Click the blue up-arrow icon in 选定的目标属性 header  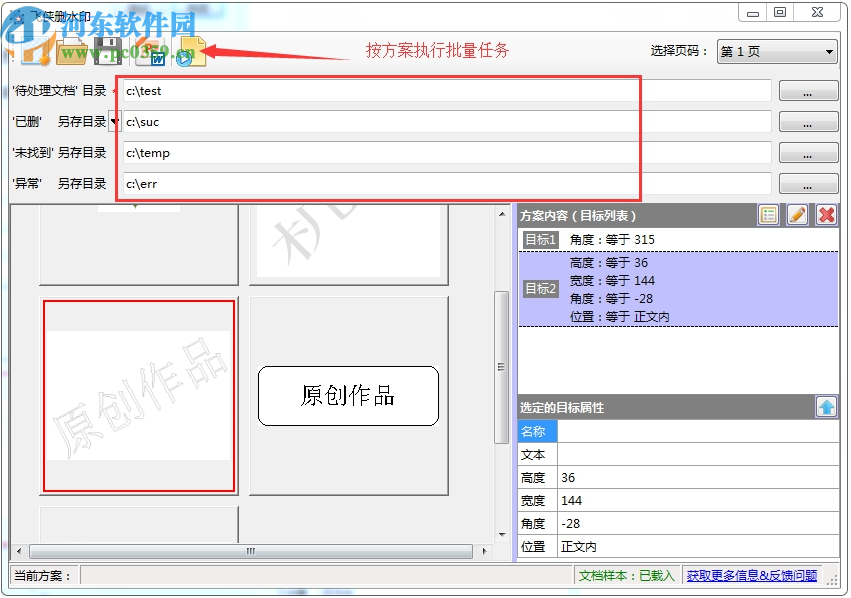(x=826, y=407)
